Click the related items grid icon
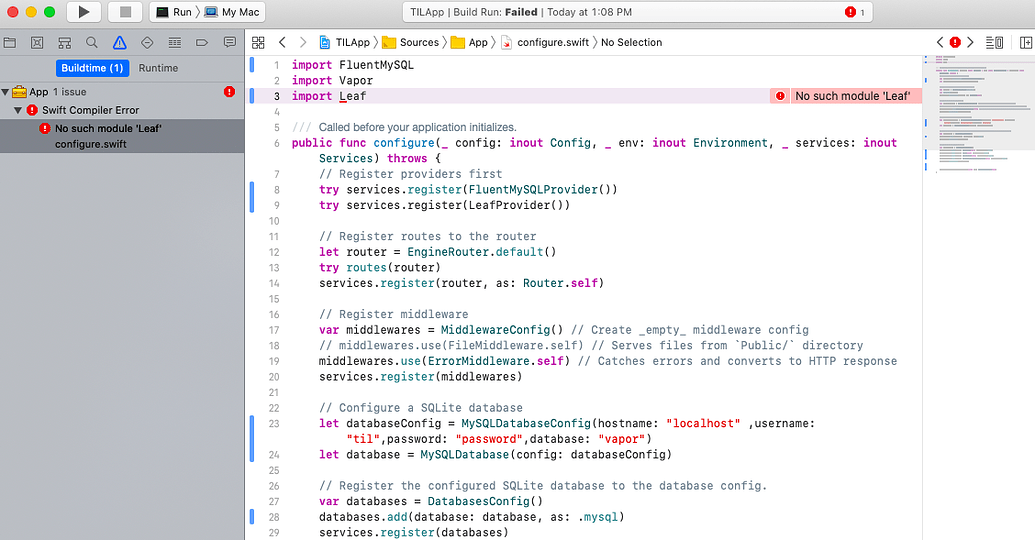 258,43
